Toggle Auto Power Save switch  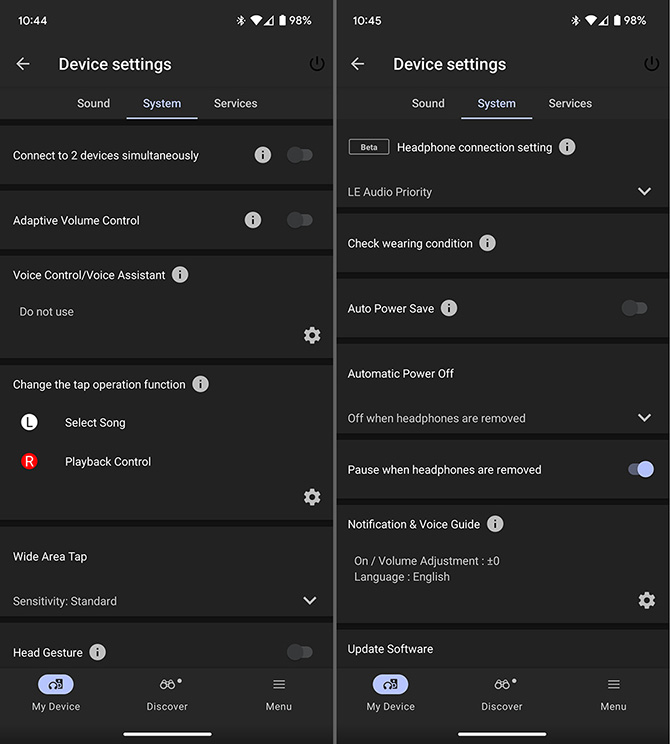[634, 308]
